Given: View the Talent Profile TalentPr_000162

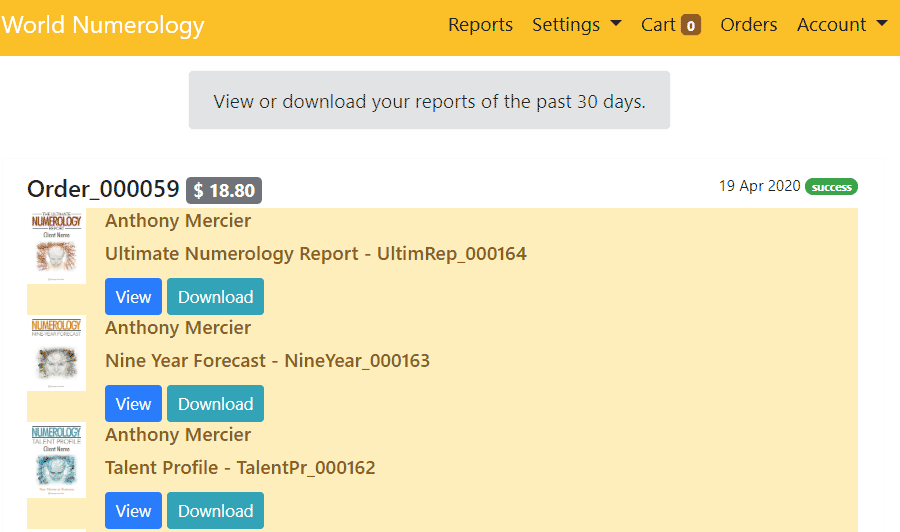Looking at the screenshot, I should pyautogui.click(x=133, y=510).
